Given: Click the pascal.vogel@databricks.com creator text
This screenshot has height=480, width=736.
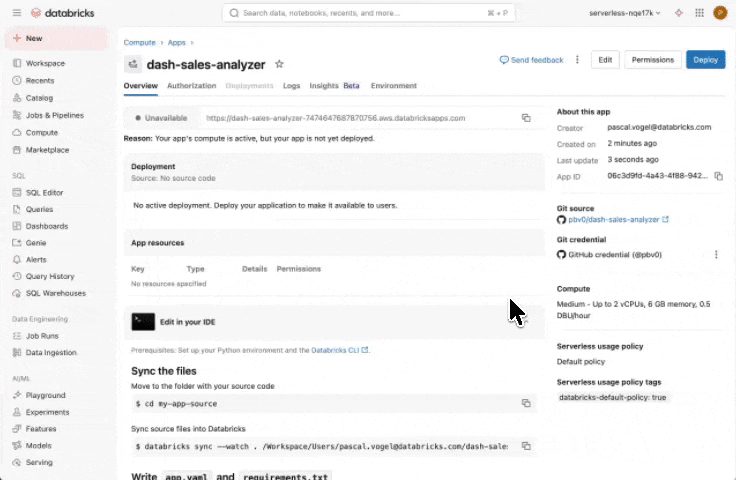Looking at the screenshot, I should point(659,127).
